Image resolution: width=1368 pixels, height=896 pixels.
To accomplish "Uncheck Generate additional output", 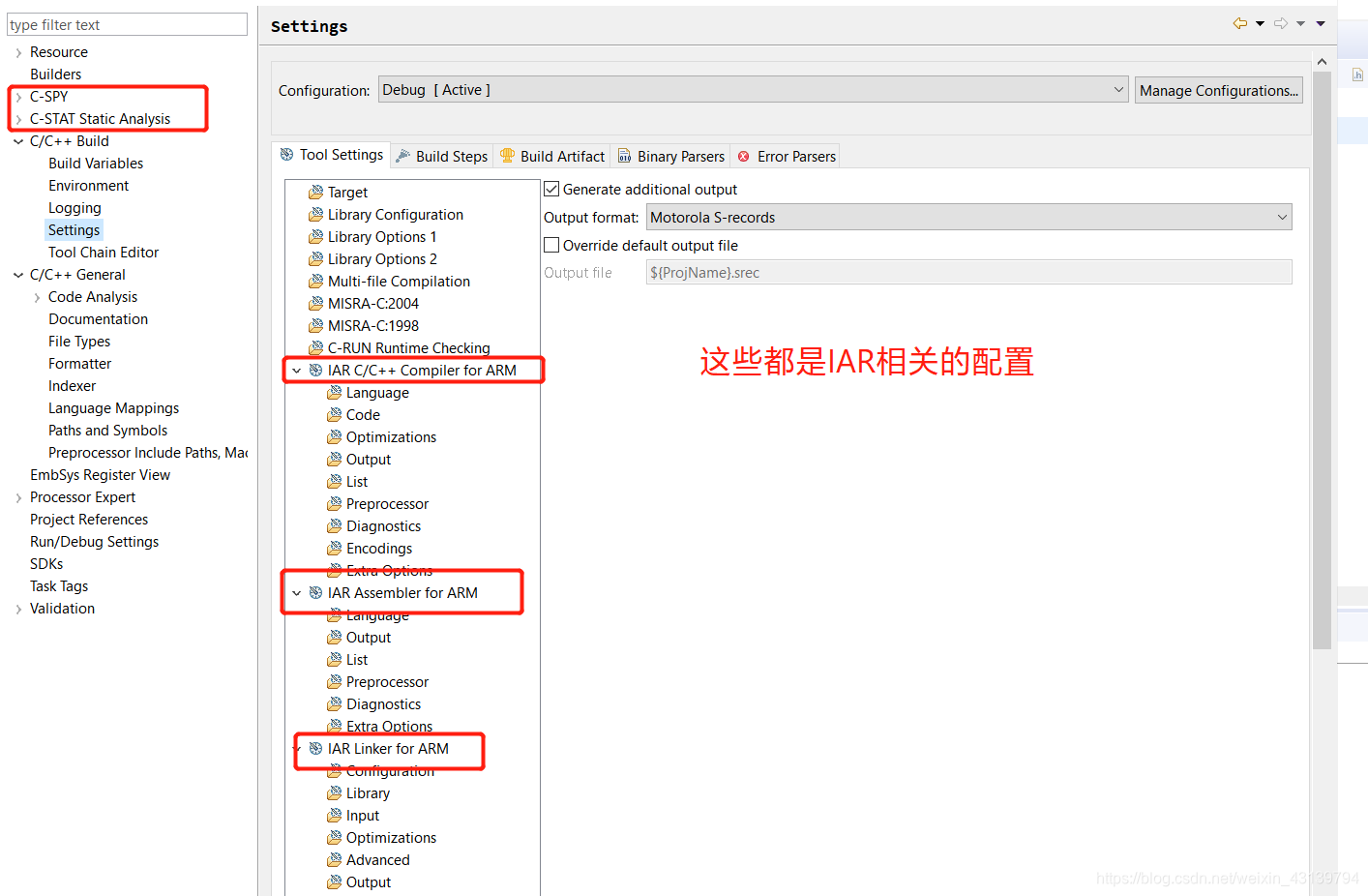I will click(551, 190).
